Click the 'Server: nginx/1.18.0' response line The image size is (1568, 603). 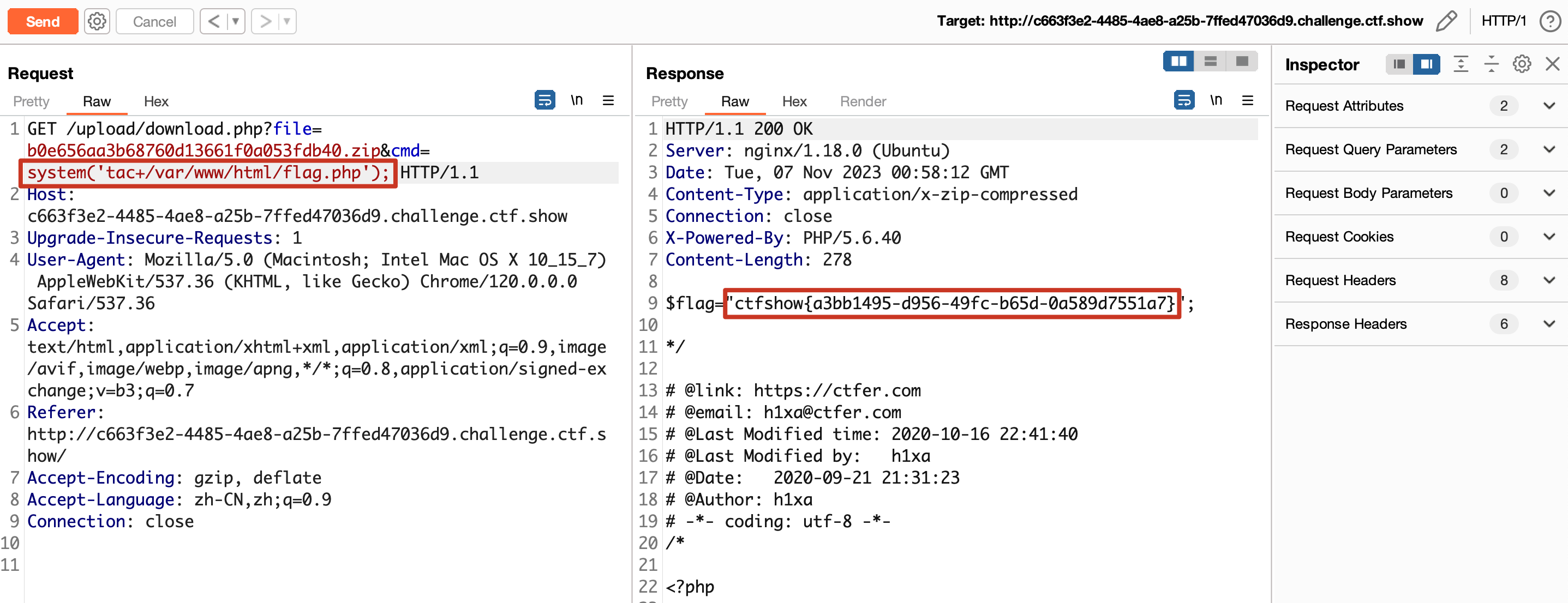click(x=807, y=151)
